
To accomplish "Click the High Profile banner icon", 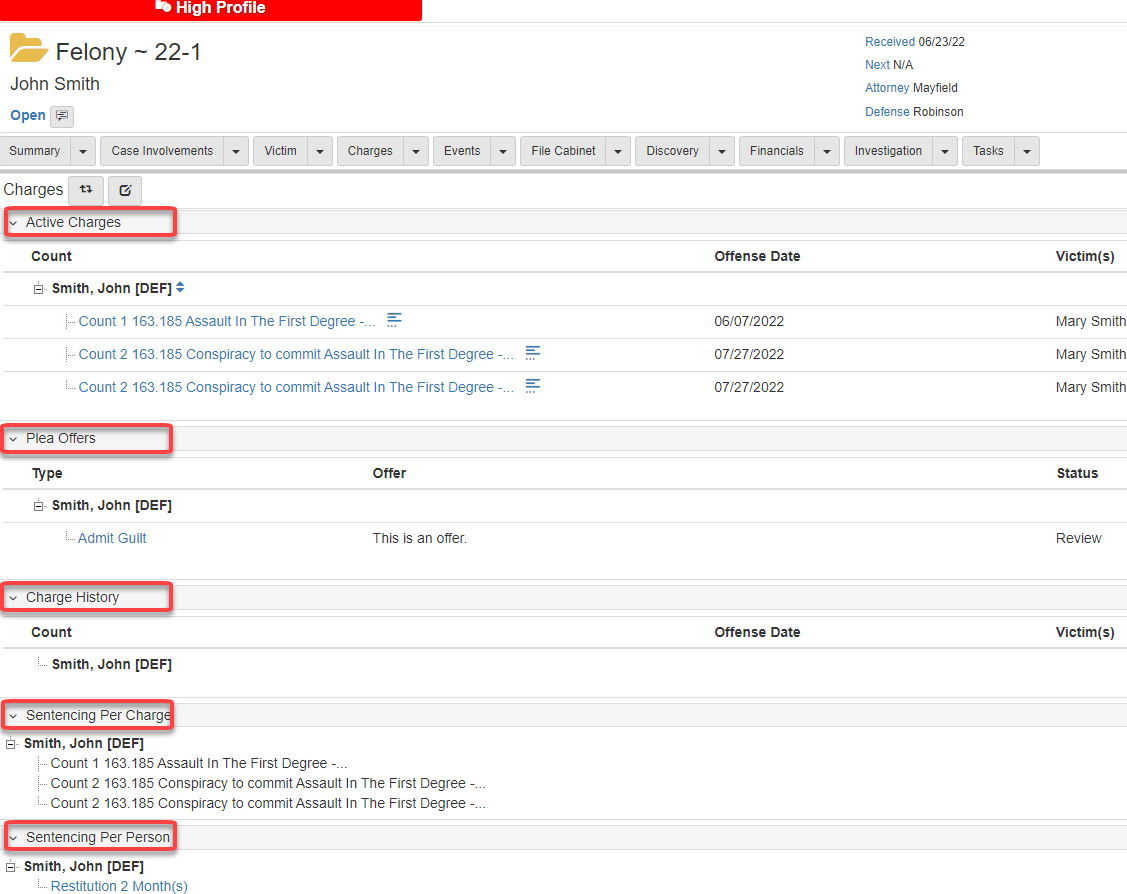I will [x=163, y=7].
